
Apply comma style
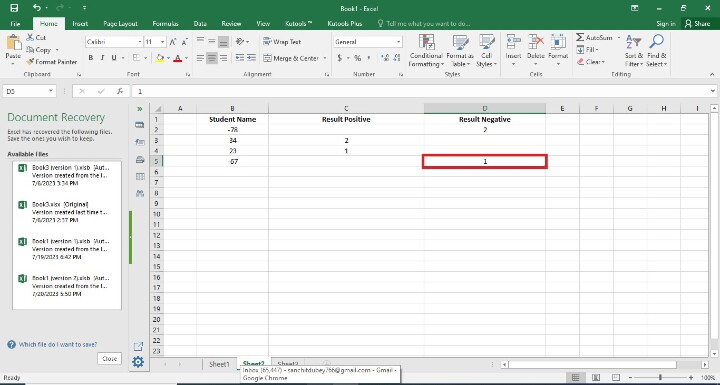tap(370, 58)
